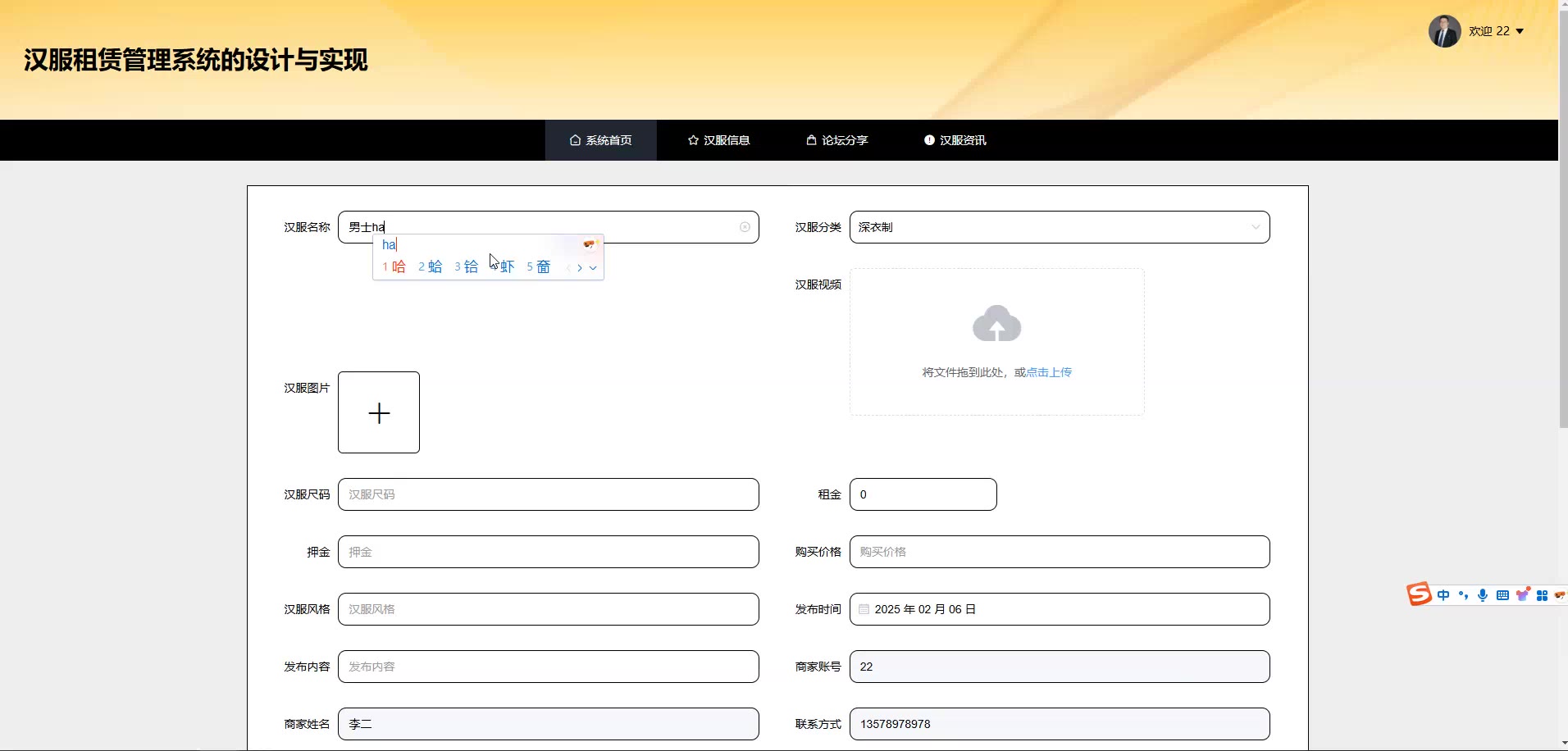Open the 论坛分享 navigation tab

tap(836, 140)
